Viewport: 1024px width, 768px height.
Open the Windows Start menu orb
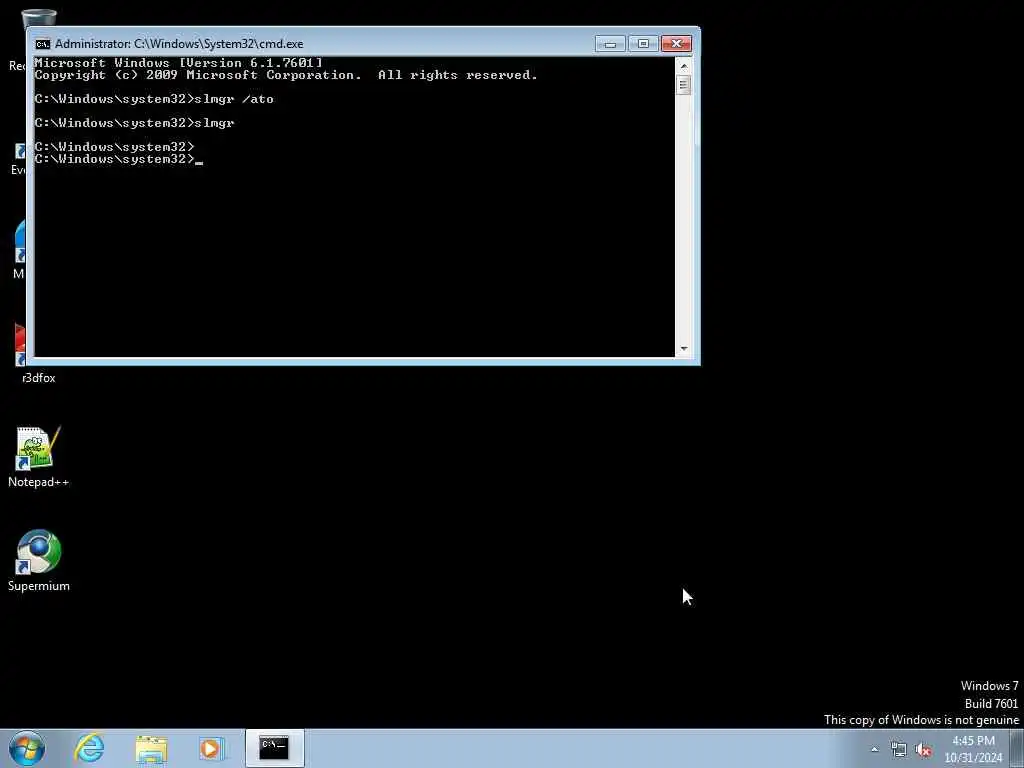coord(27,748)
